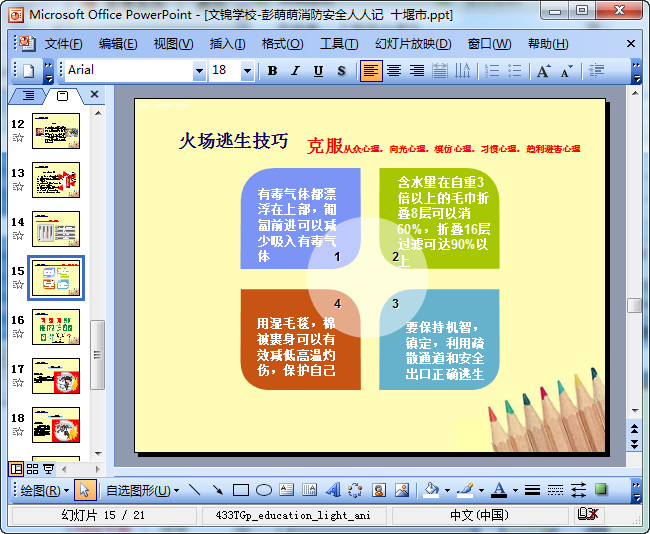Select slide 13 thumbnail
650x534 pixels.
pyautogui.click(x=56, y=180)
